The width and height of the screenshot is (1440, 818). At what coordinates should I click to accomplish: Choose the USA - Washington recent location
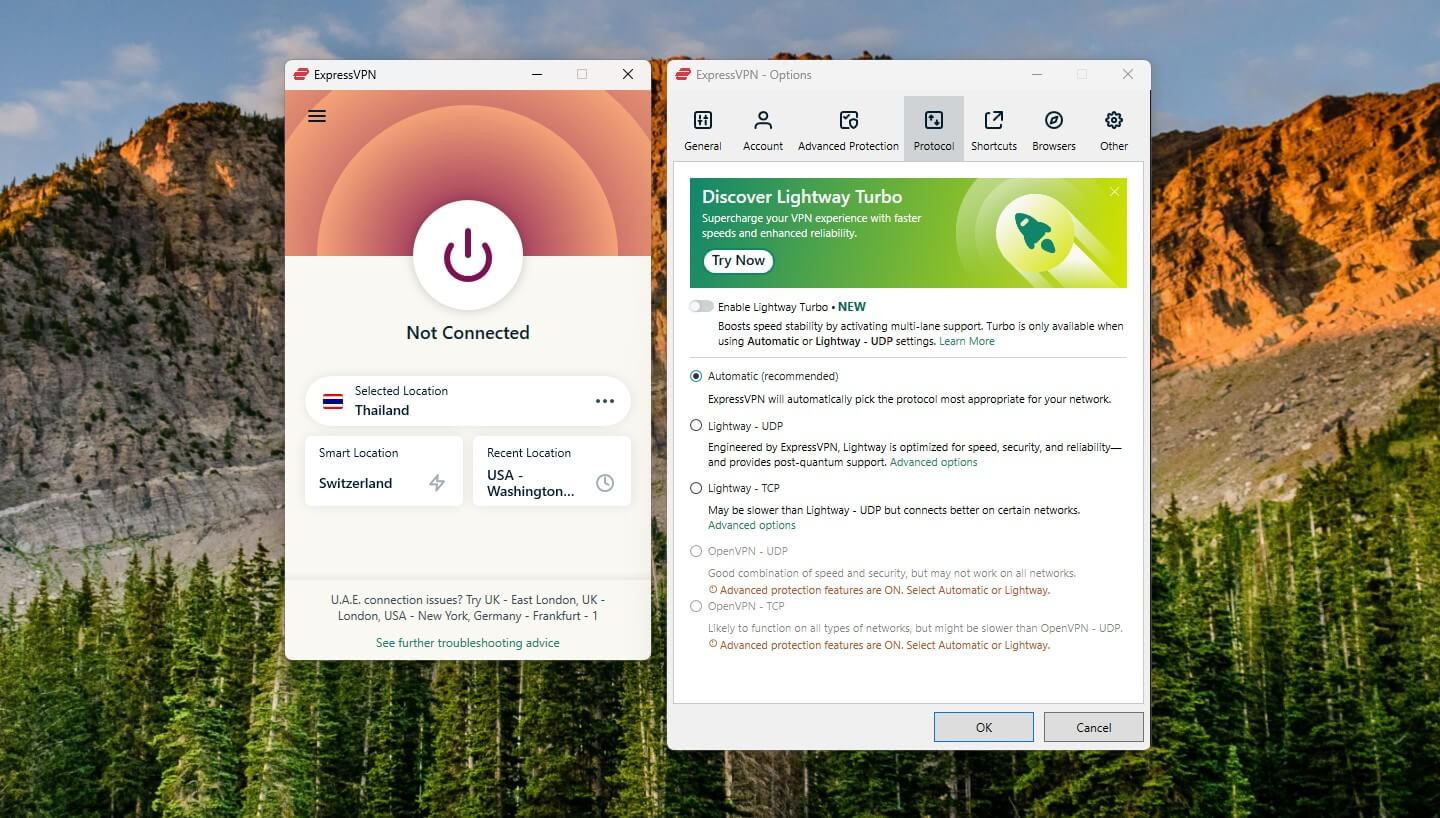pyautogui.click(x=552, y=470)
